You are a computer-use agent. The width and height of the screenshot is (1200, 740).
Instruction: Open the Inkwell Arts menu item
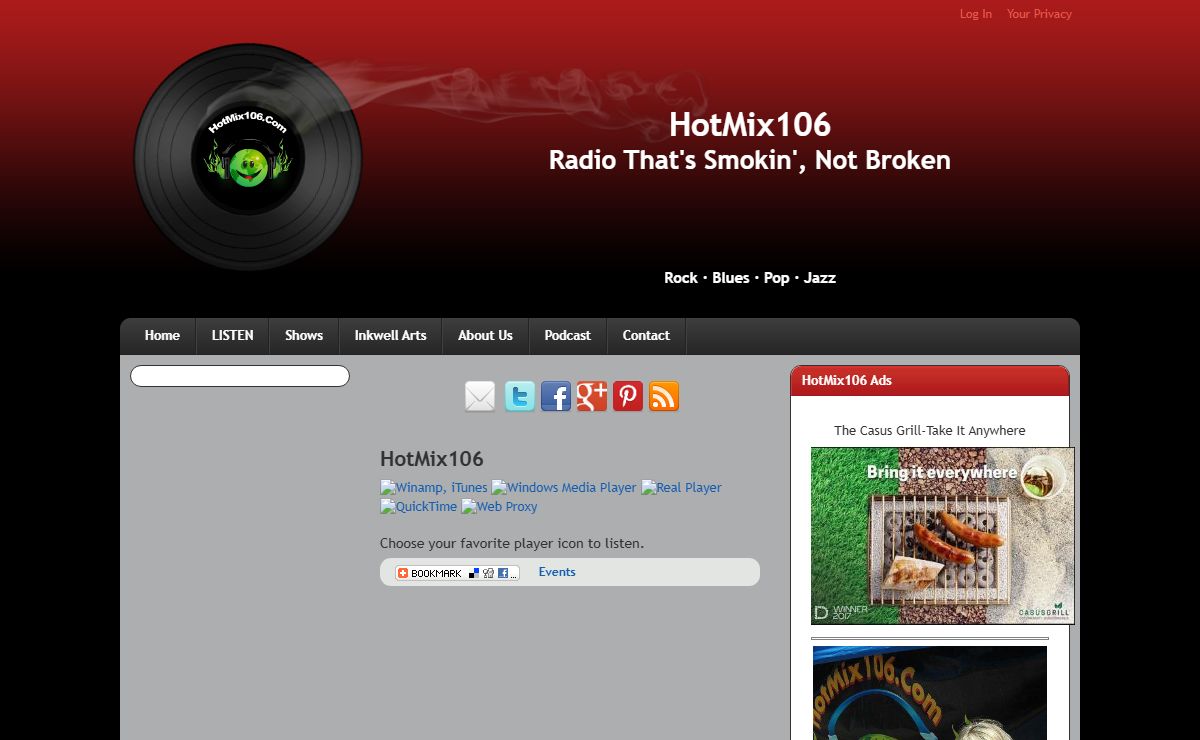tap(390, 336)
